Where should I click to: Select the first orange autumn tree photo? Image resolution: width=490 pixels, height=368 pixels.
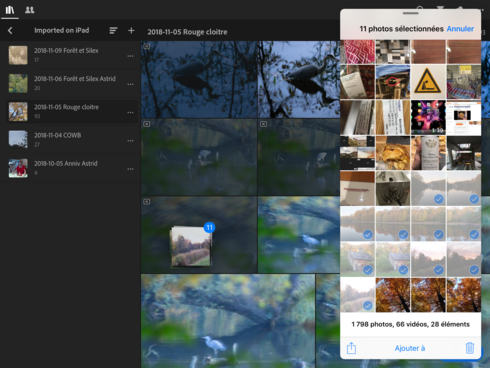click(x=393, y=295)
